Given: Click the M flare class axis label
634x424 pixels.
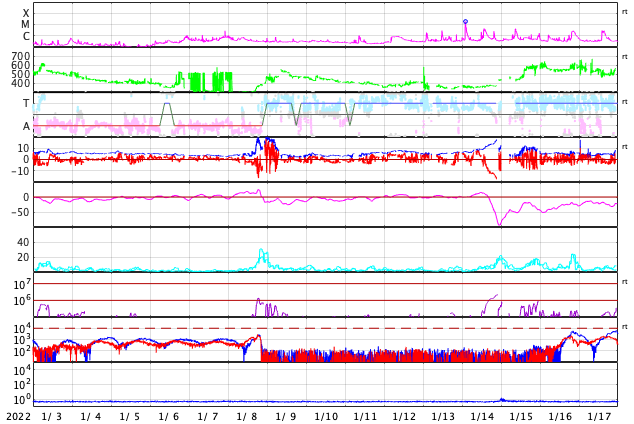Looking at the screenshot, I should (x=25, y=25).
